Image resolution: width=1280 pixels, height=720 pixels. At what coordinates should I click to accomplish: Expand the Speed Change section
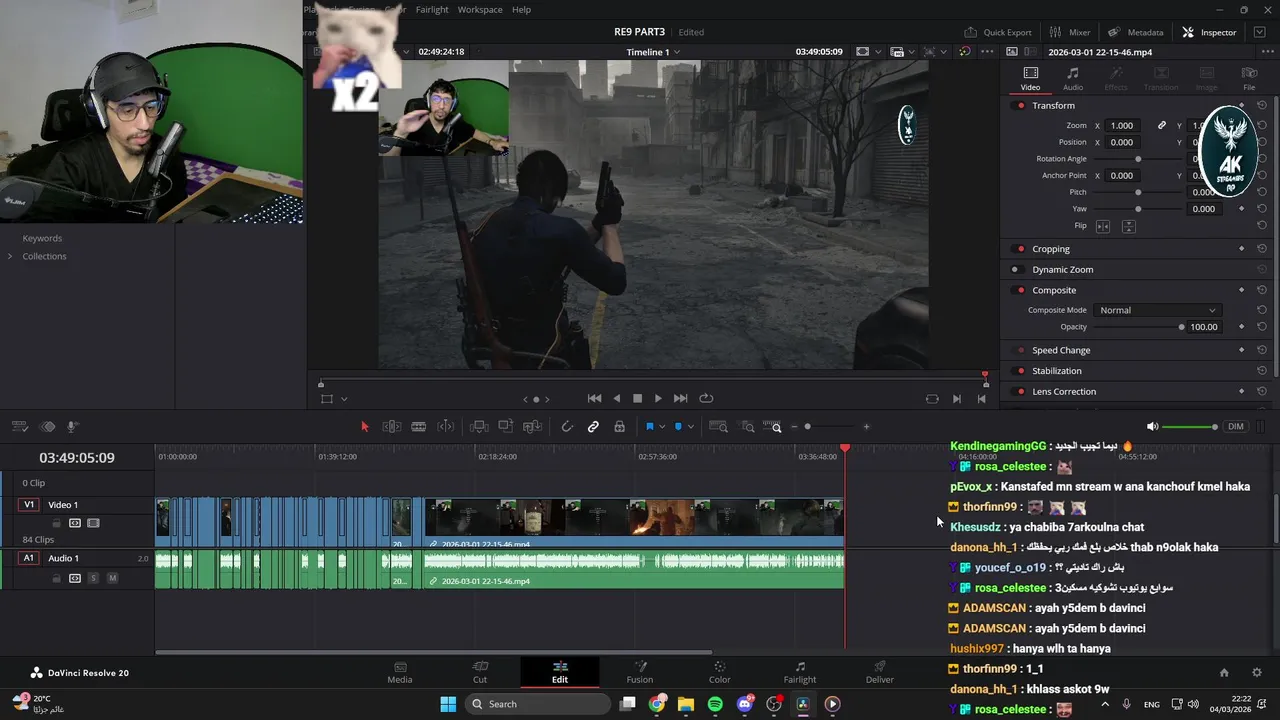[1061, 351]
